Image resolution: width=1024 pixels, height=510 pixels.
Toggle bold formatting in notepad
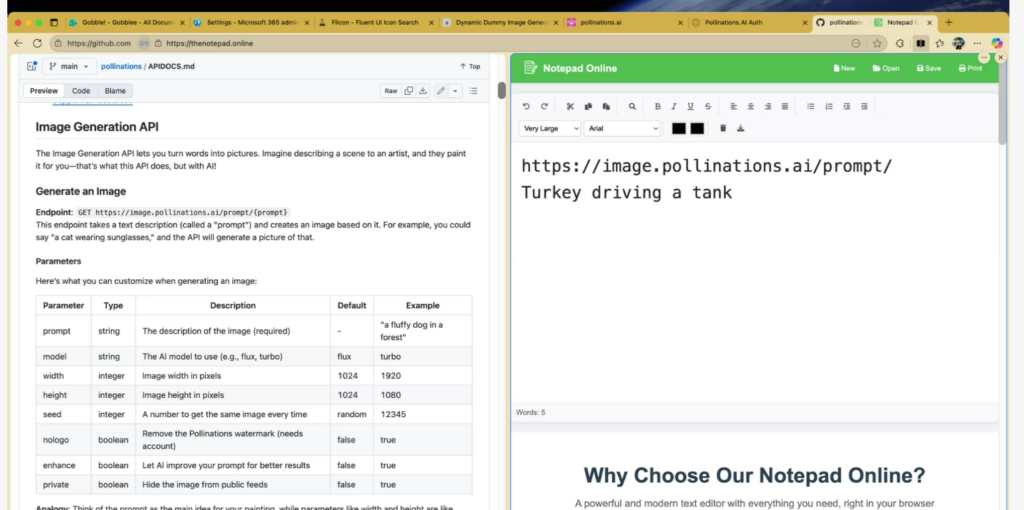[657, 106]
